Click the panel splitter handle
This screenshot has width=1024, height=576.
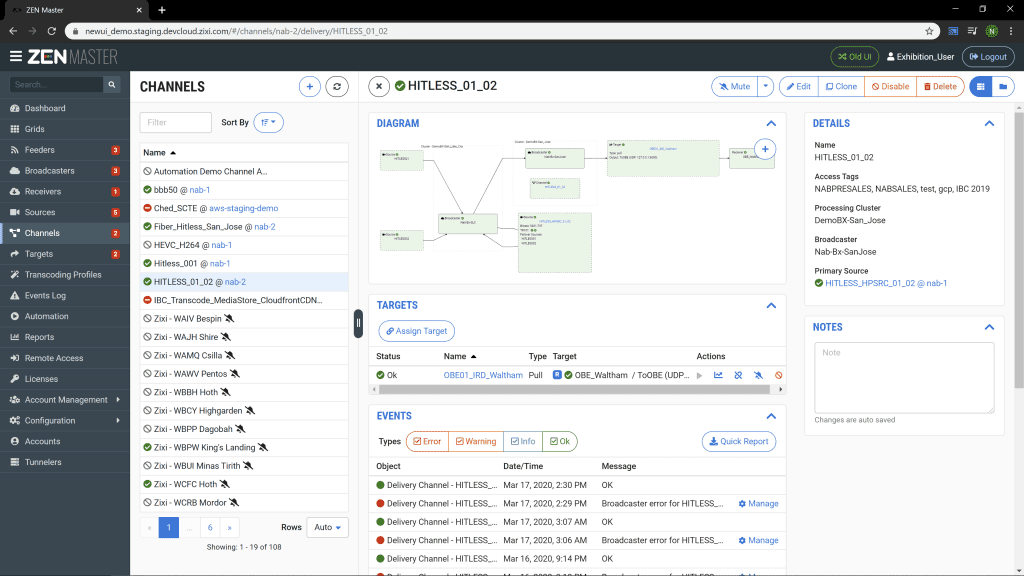pyautogui.click(x=359, y=324)
